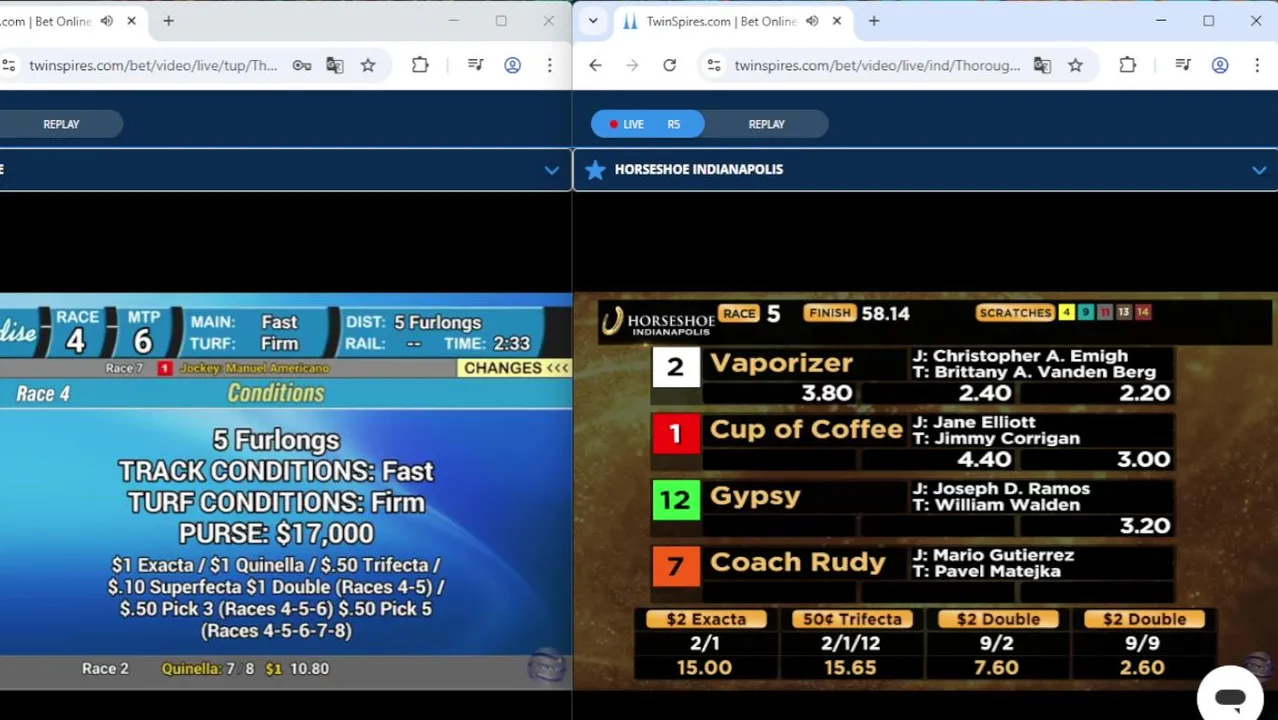1278x720 pixels.
Task: Click the $2 Exacta payout label
Action: 706,619
